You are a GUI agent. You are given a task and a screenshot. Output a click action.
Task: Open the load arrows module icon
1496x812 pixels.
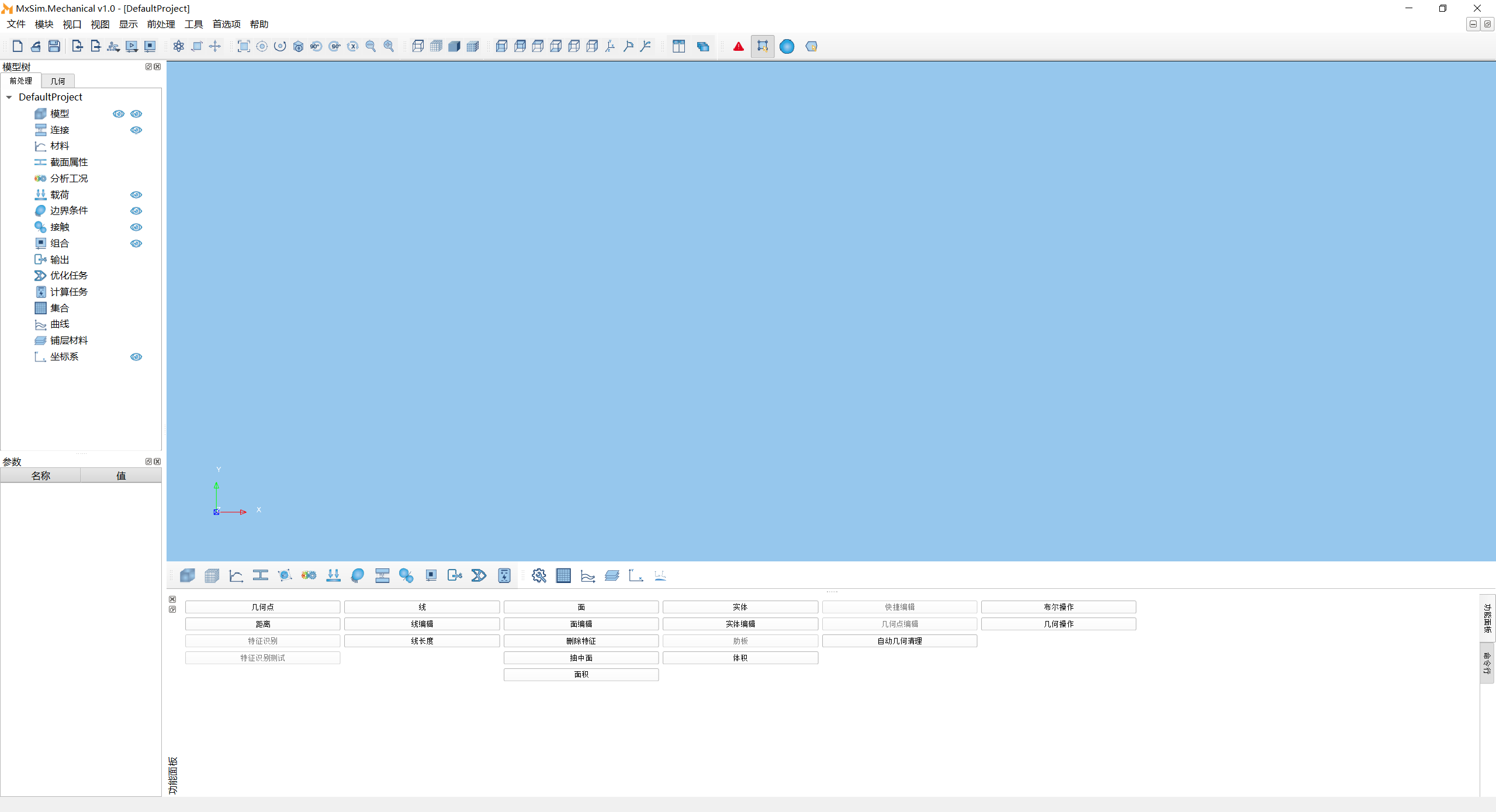click(334, 576)
